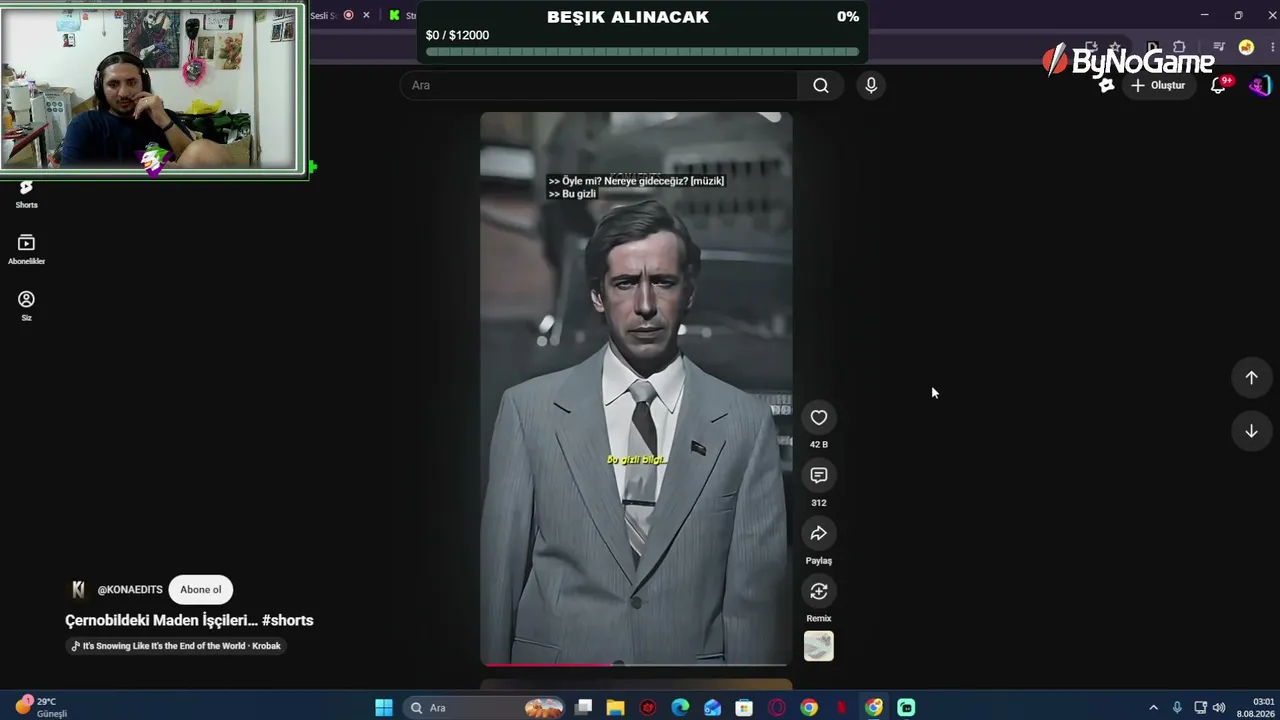Screen dimensions: 1280x720
Task: Open Task View on the taskbar
Action: pyautogui.click(x=584, y=708)
